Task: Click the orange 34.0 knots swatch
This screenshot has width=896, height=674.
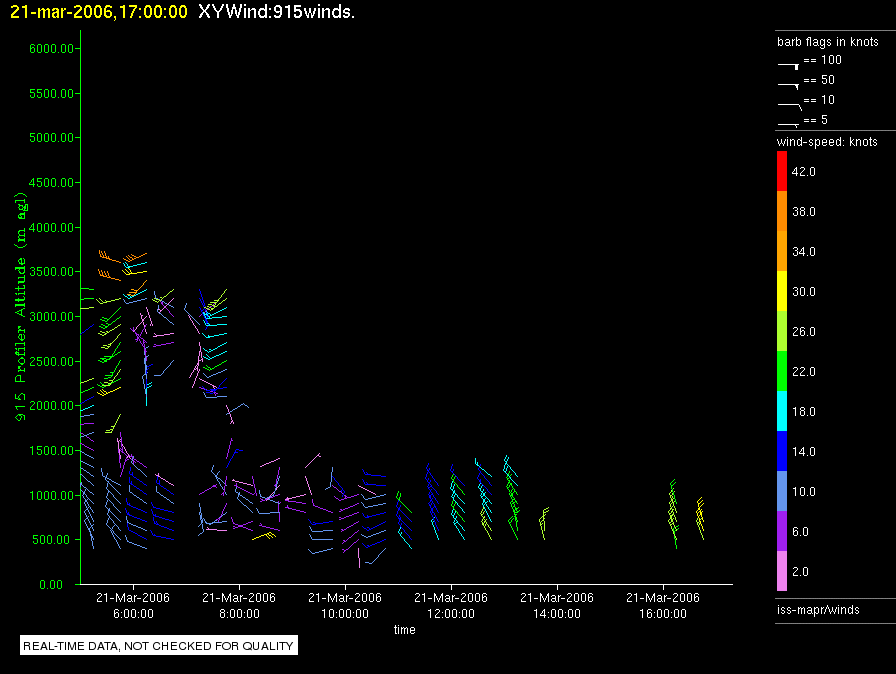Action: (782, 251)
